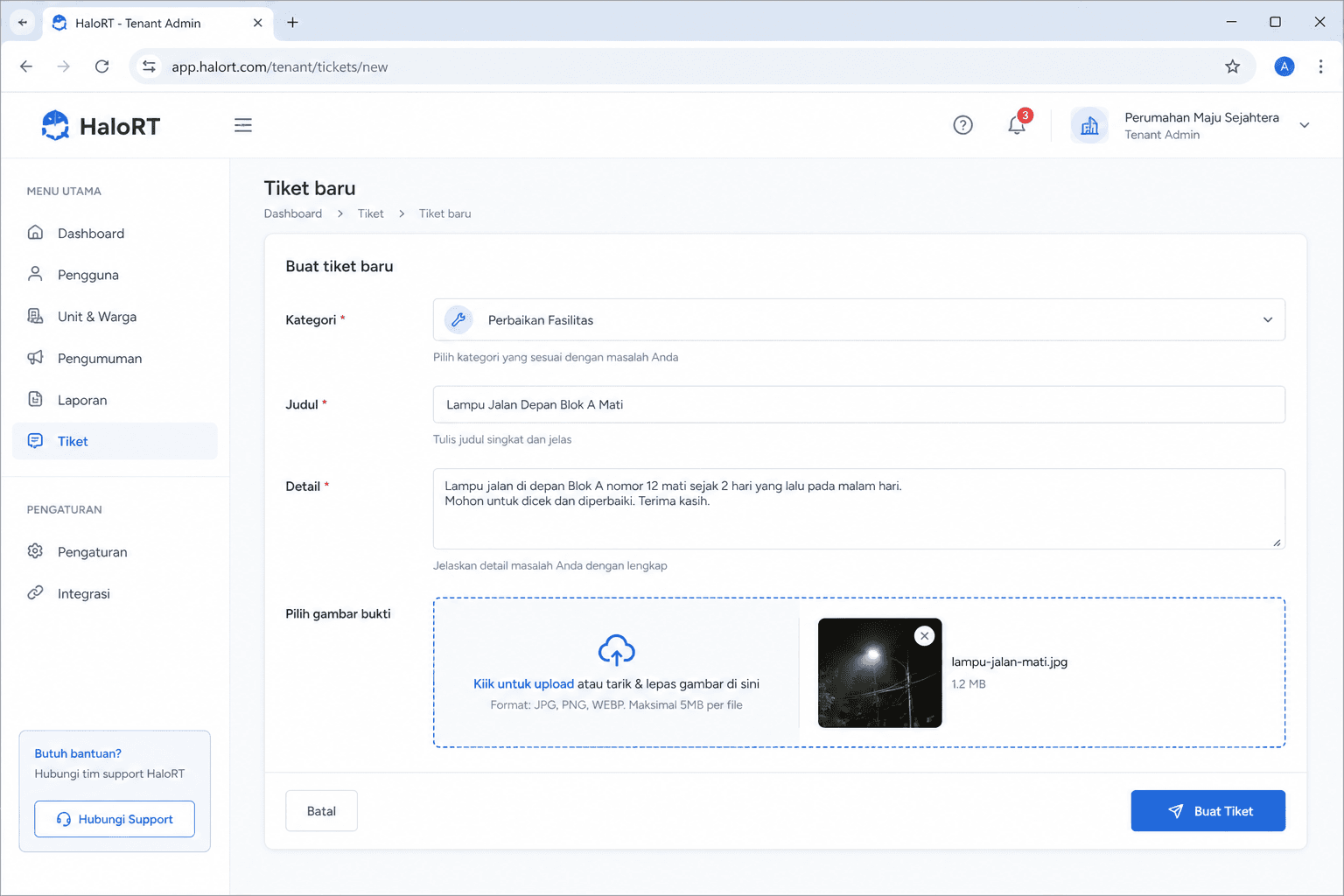
Task: Click the Dashboard home icon
Action: pyautogui.click(x=35, y=232)
